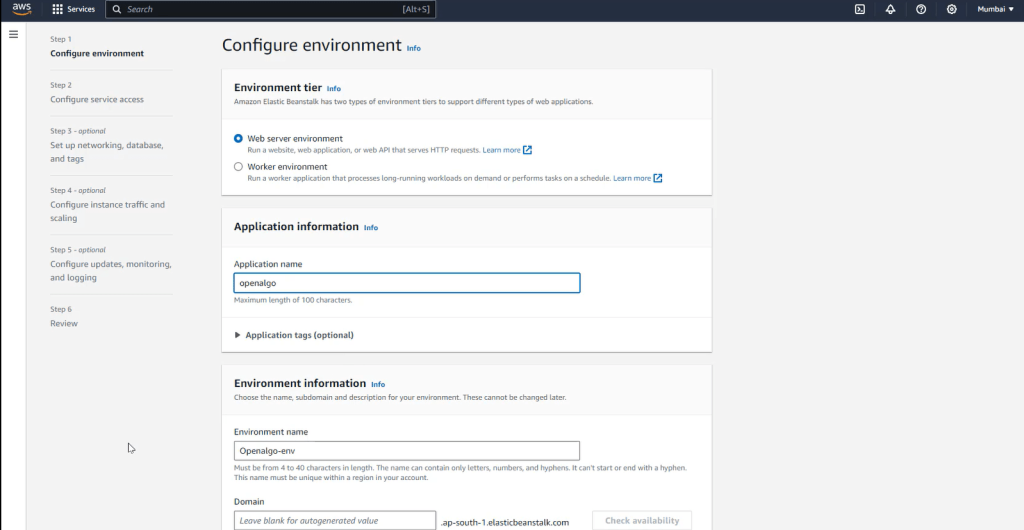Click the Check availability button
Viewport: 1024px width, 530px height.
[641, 520]
